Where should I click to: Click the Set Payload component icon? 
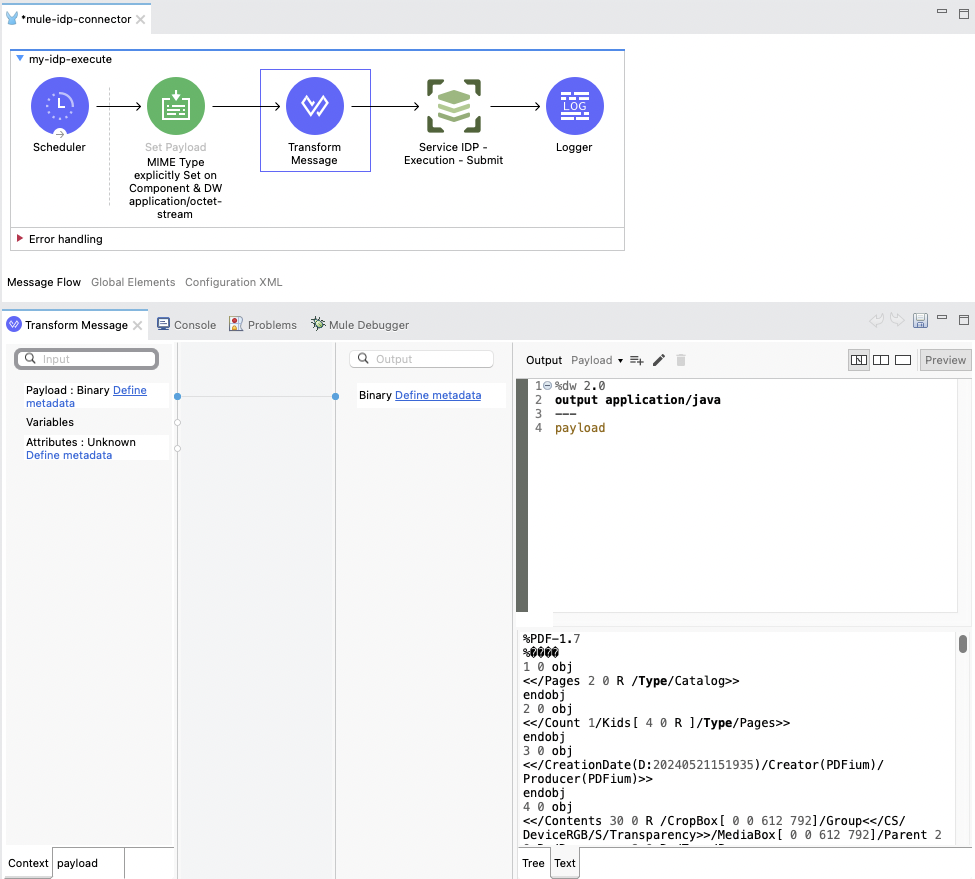click(175, 106)
